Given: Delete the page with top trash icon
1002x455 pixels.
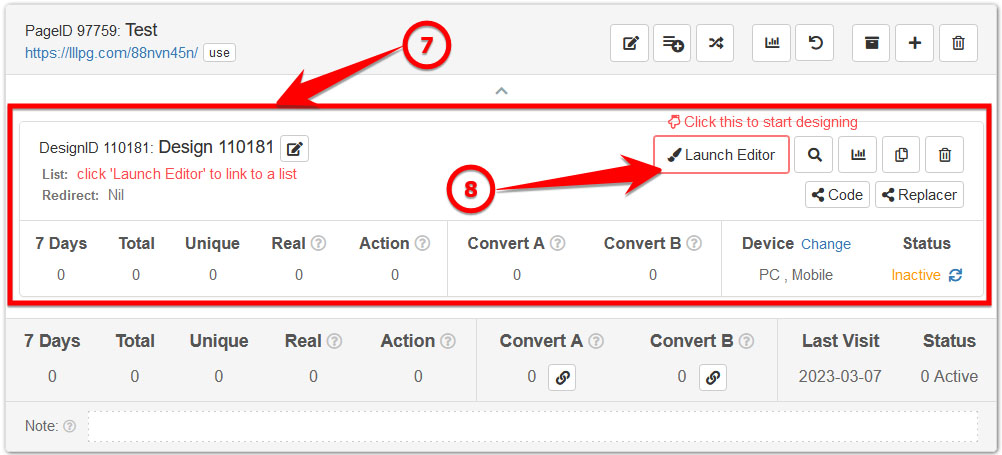Looking at the screenshot, I should pos(958,43).
